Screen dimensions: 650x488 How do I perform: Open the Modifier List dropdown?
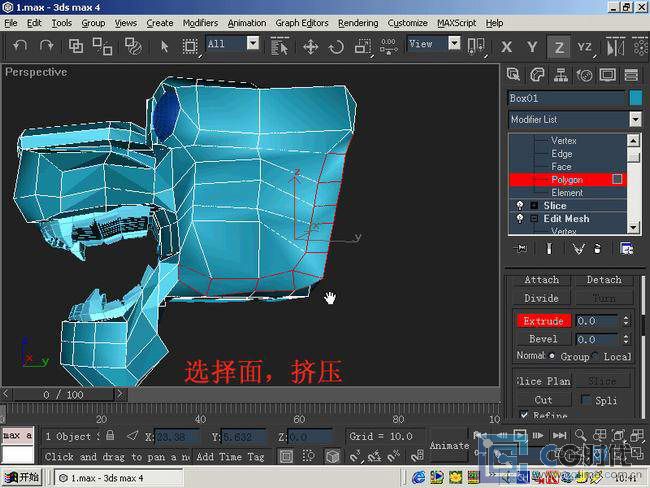[635, 119]
